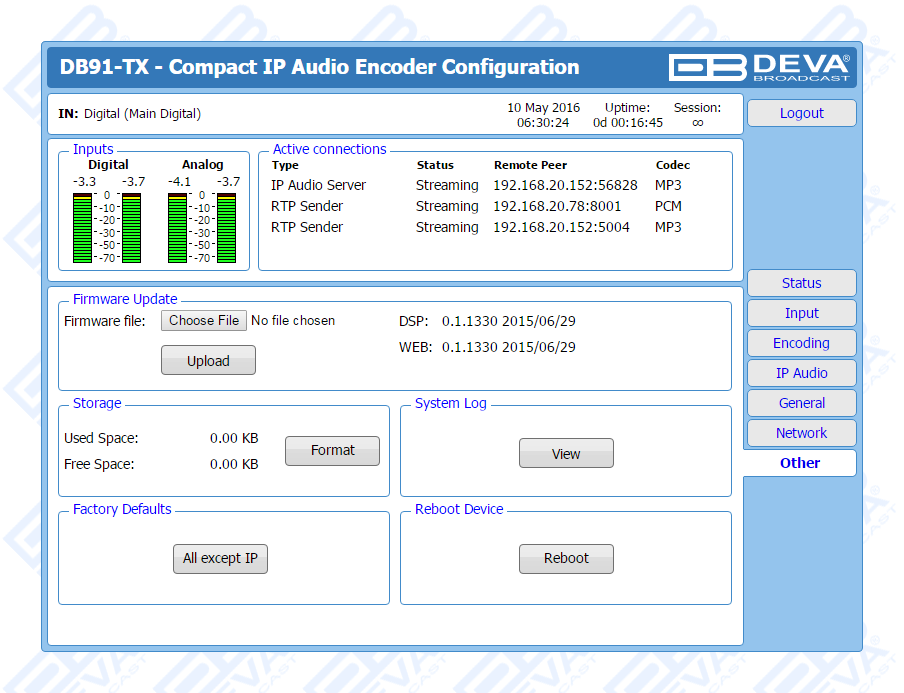Open the Network tab
The height and width of the screenshot is (693, 904).
point(801,433)
